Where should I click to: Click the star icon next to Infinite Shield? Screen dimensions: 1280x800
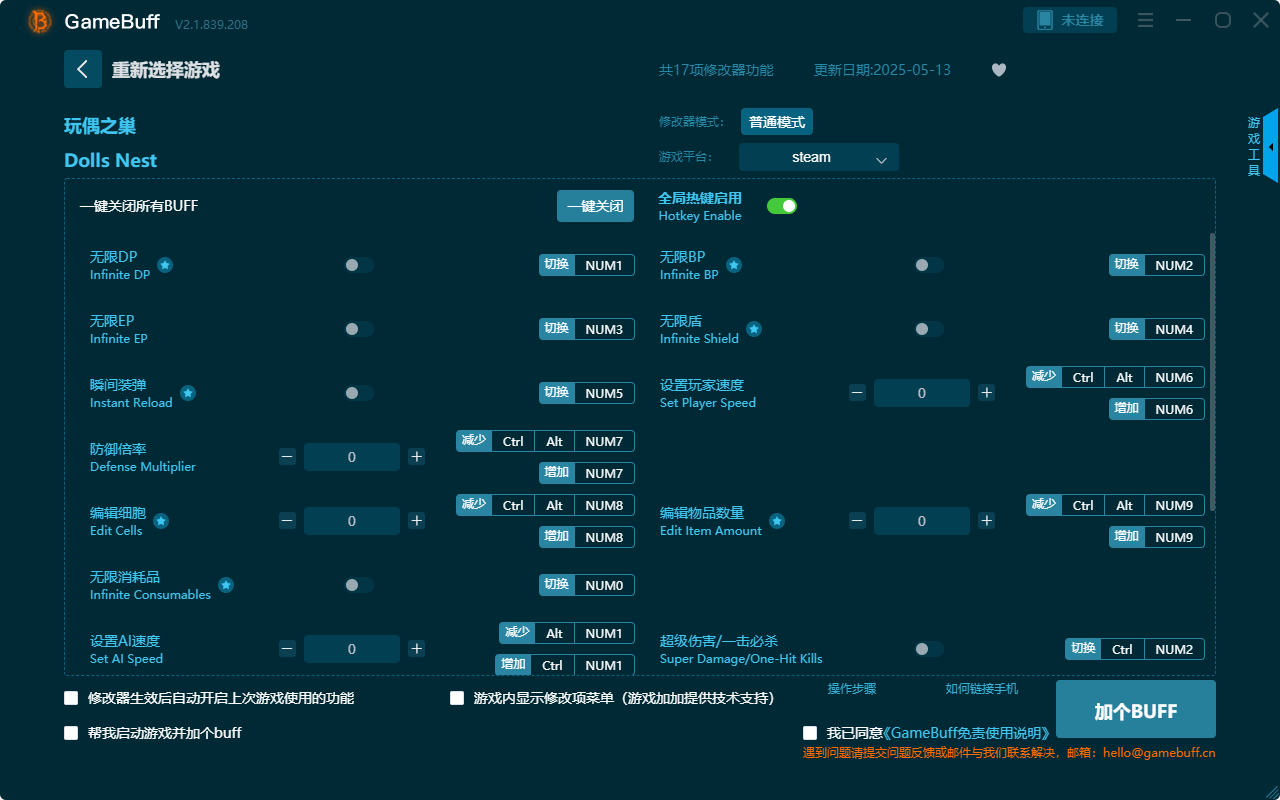coord(753,329)
